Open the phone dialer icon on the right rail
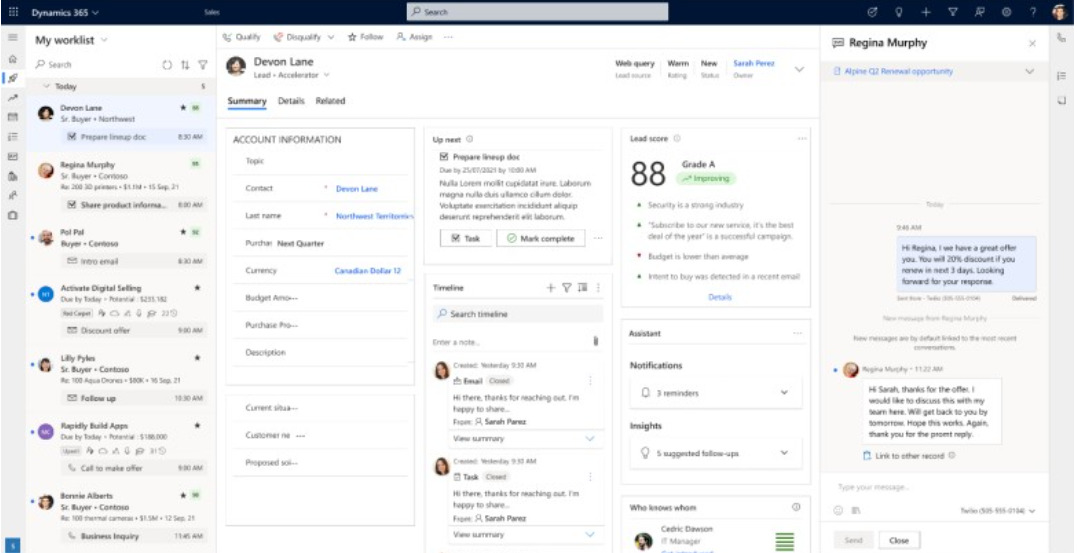The height and width of the screenshot is (553, 1077). 1061,38
